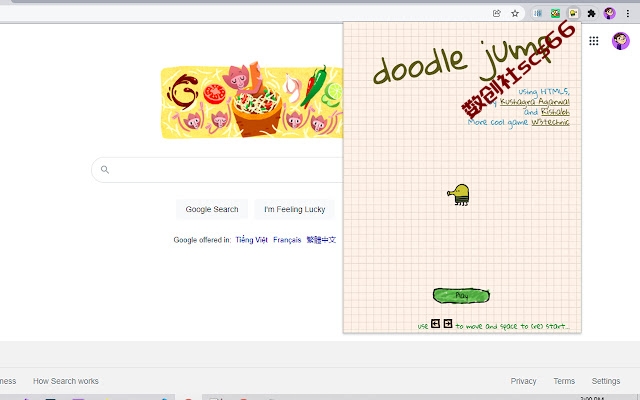Click the 'doodle jump' title text
The image size is (640, 400).
[x=461, y=61]
